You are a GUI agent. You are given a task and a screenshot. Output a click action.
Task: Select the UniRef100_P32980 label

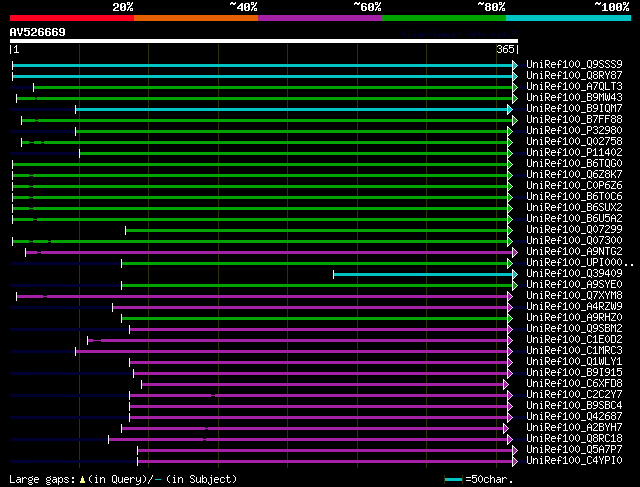pyautogui.click(x=574, y=130)
